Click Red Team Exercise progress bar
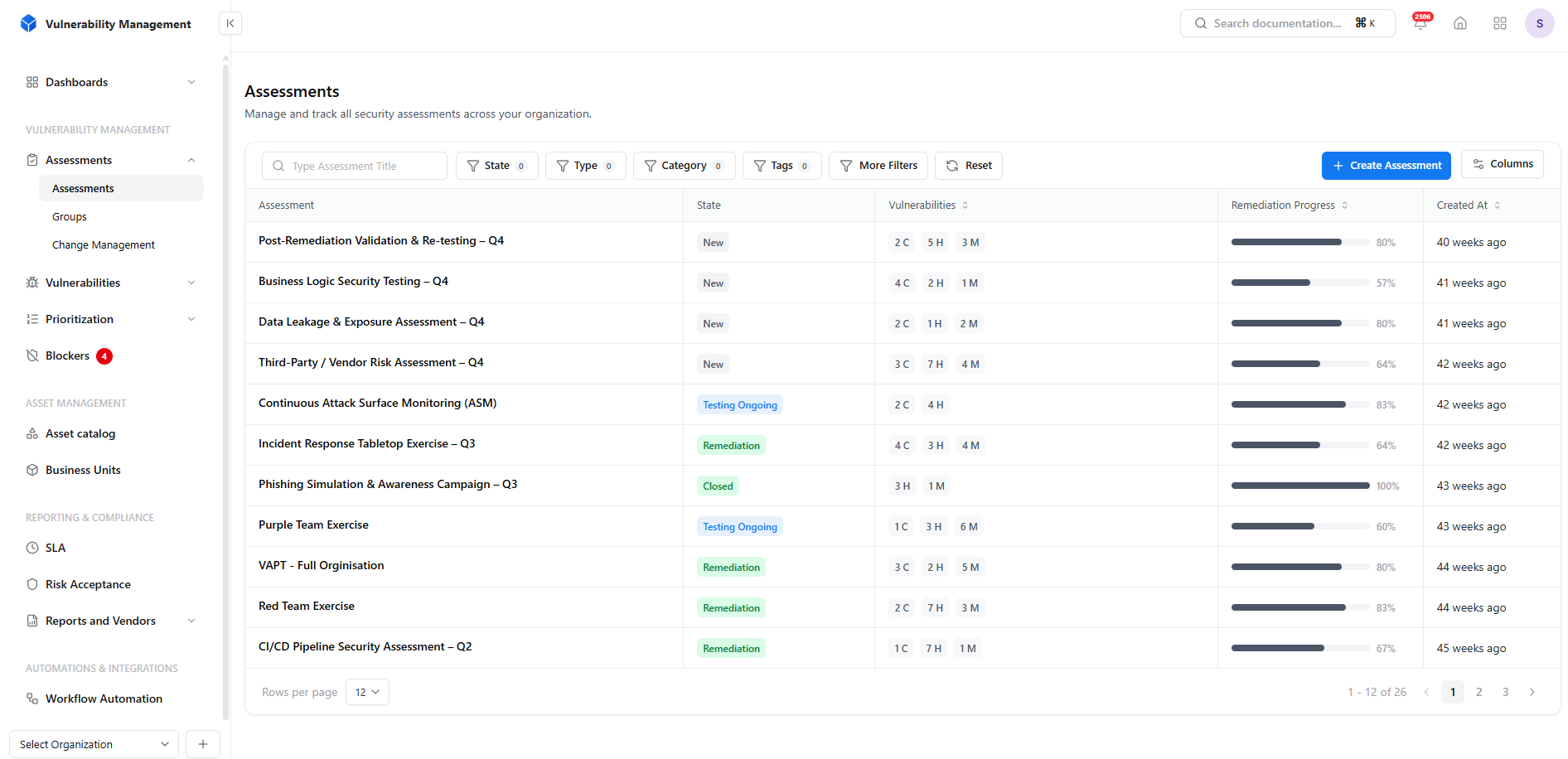Viewport: 1568px width, 759px height. coord(1300,608)
